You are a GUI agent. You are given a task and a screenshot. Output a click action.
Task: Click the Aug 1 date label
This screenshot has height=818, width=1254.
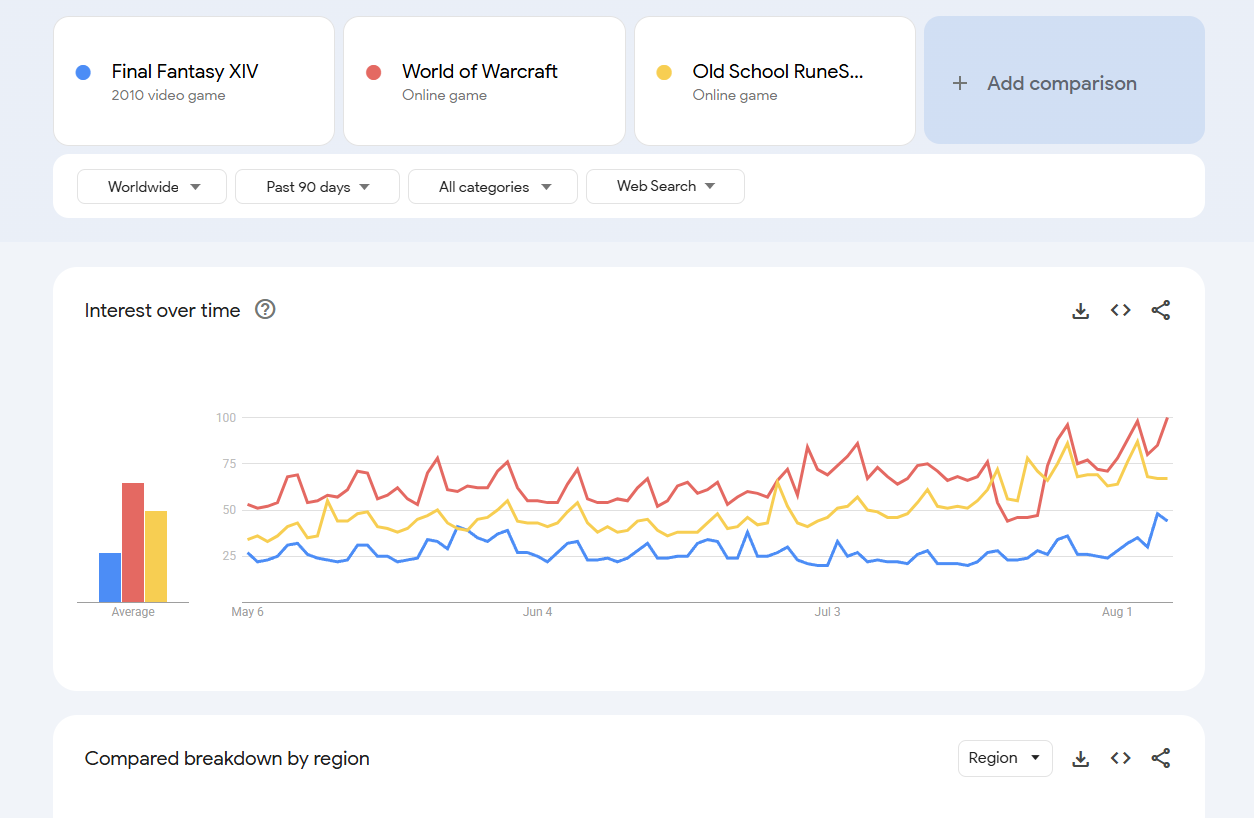tap(1117, 612)
